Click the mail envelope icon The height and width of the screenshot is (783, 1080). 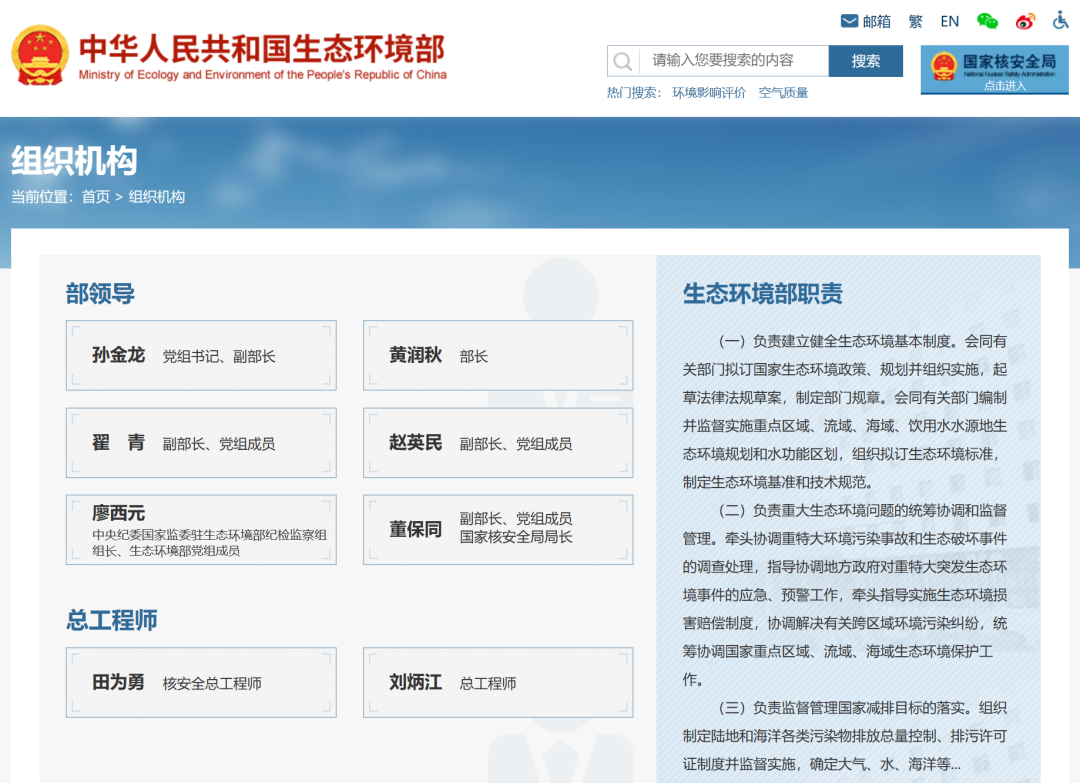[x=850, y=21]
